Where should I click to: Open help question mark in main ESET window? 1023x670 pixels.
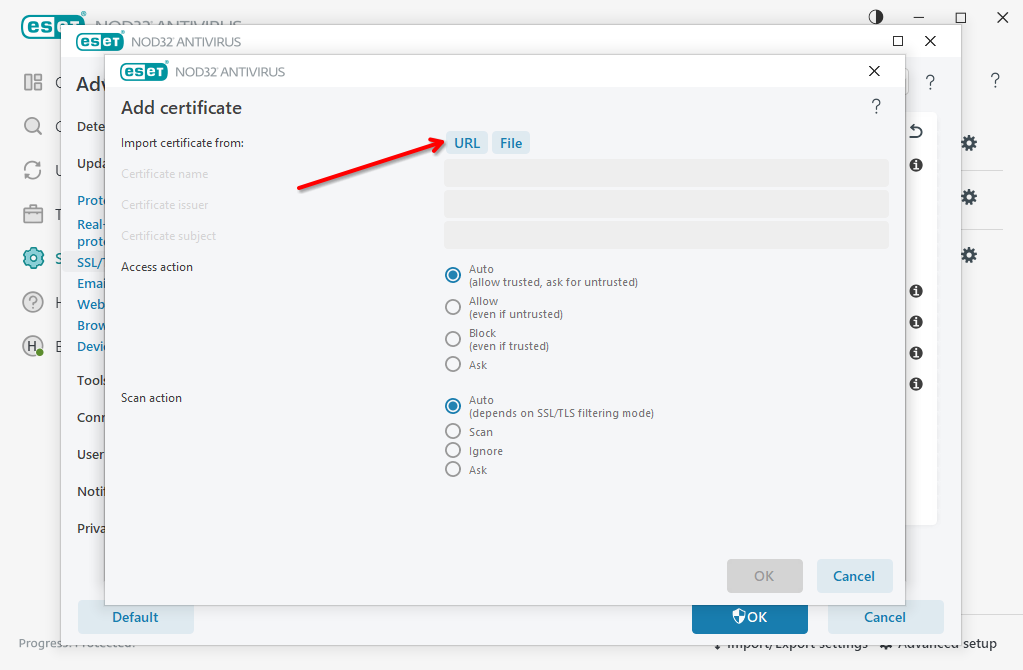[x=995, y=80]
